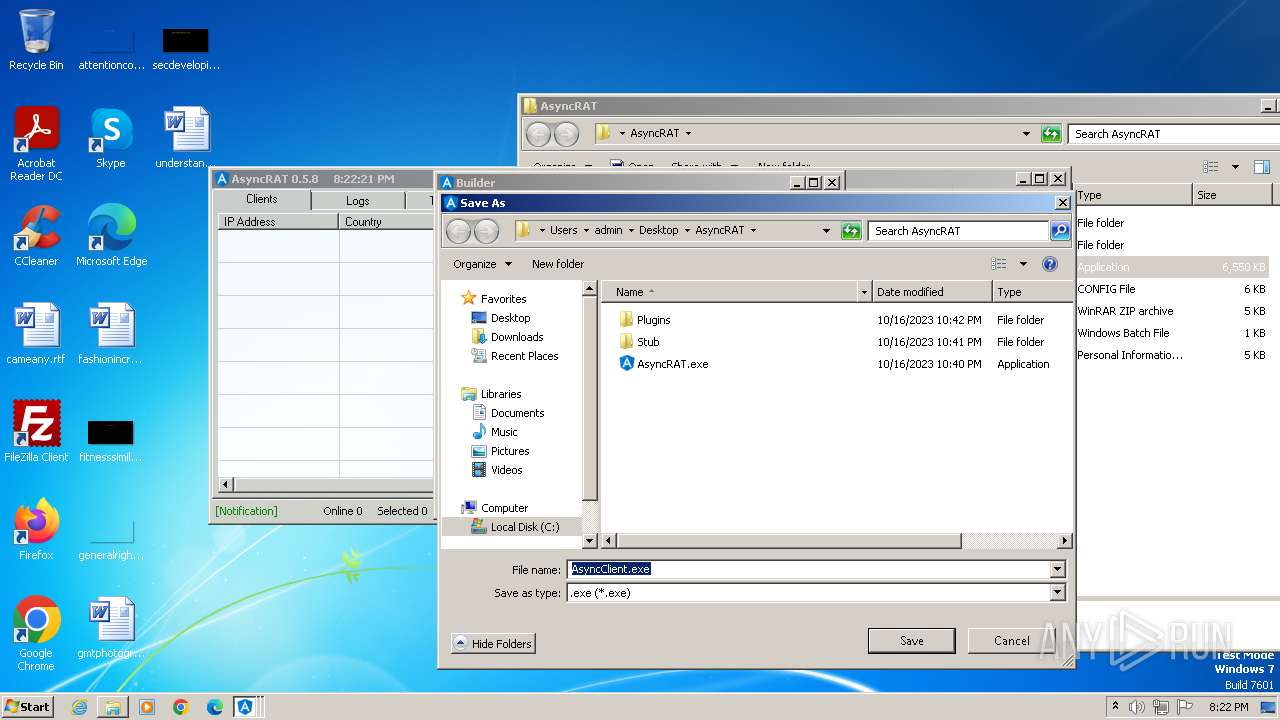This screenshot has width=1280, height=720.
Task: Open address bar history dropdown in Save As
Action: click(826, 231)
